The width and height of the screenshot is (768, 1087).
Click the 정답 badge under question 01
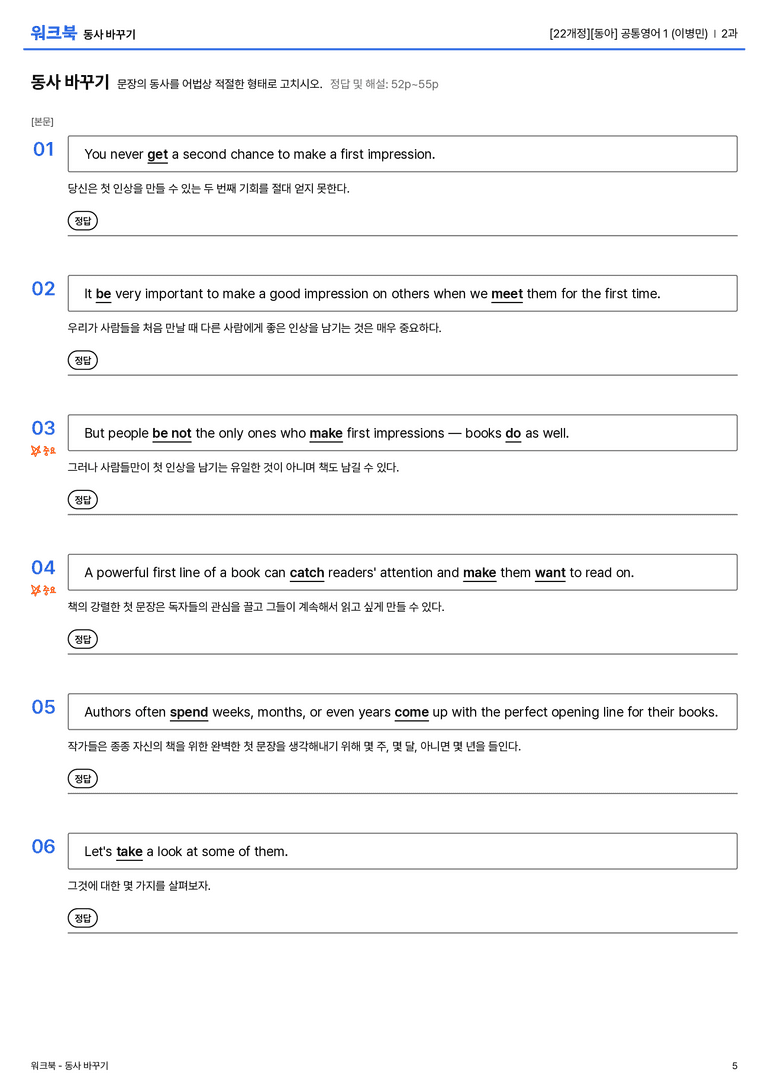pos(82,220)
